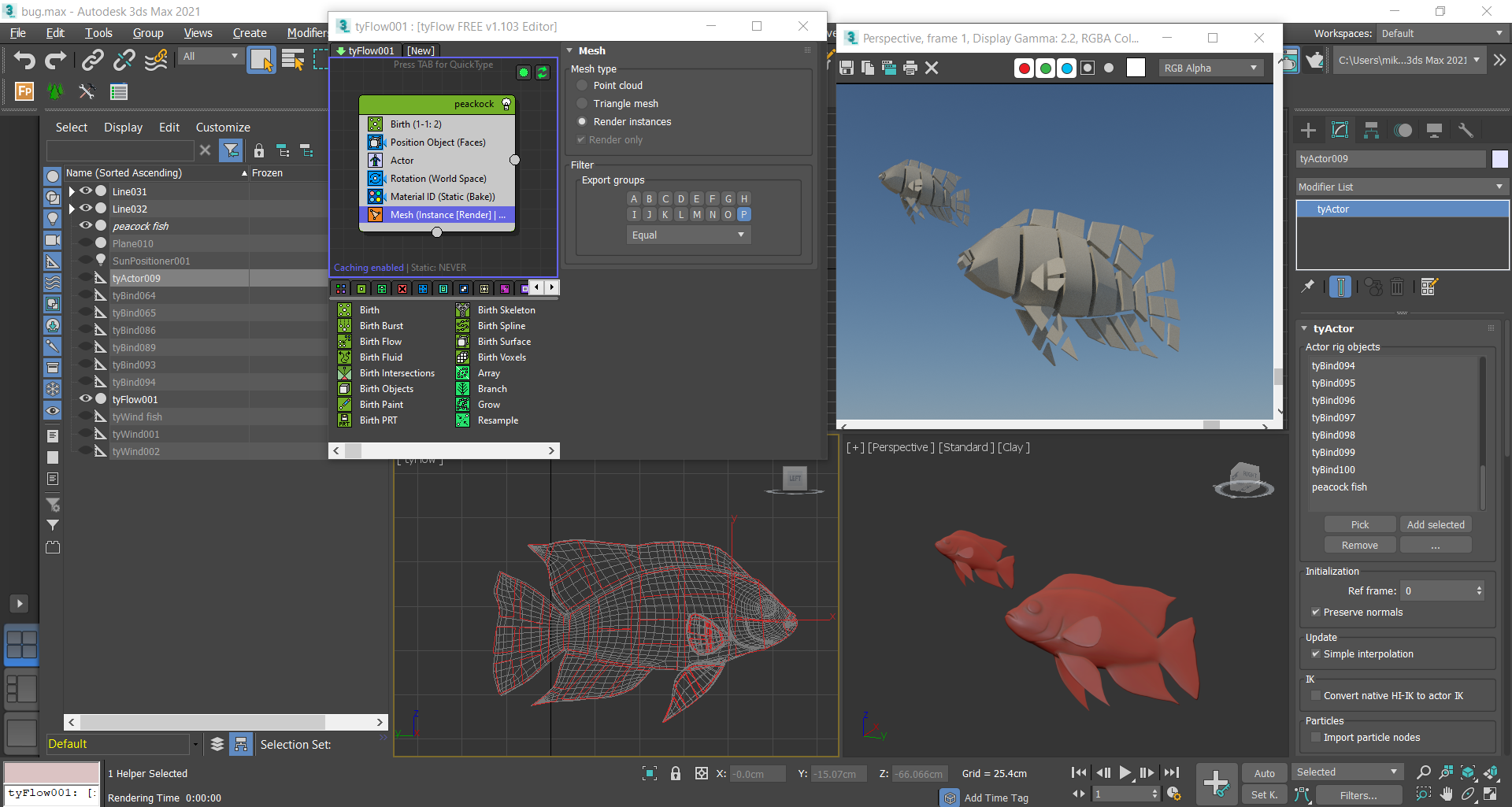This screenshot has height=807, width=1512.
Task: Click the Zoom magnifier in viewport controls
Action: pyautogui.click(x=1423, y=772)
